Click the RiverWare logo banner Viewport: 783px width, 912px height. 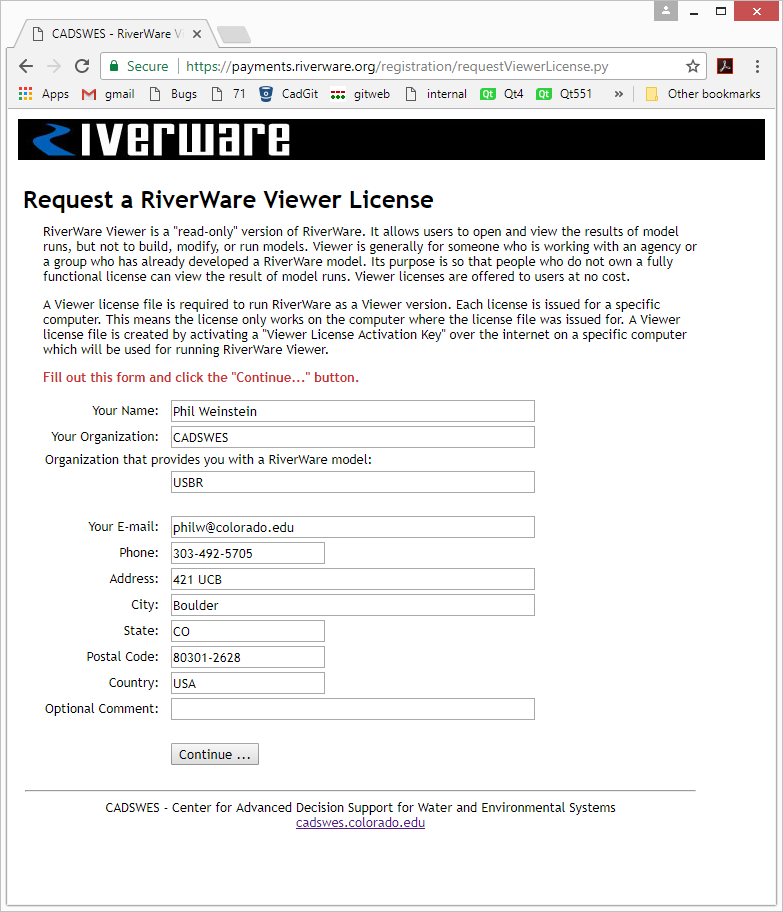(x=392, y=140)
